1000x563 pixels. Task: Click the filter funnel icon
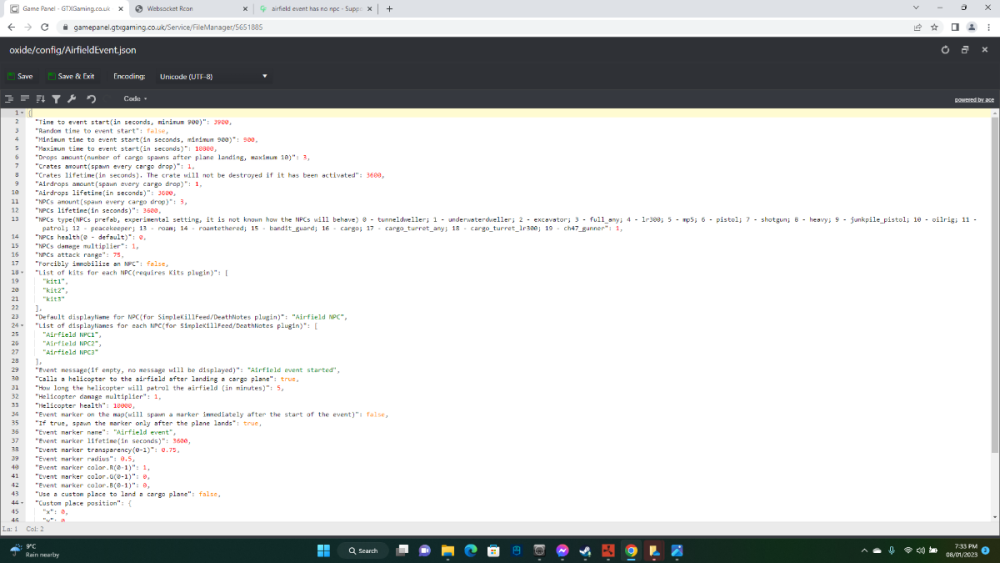(x=56, y=99)
